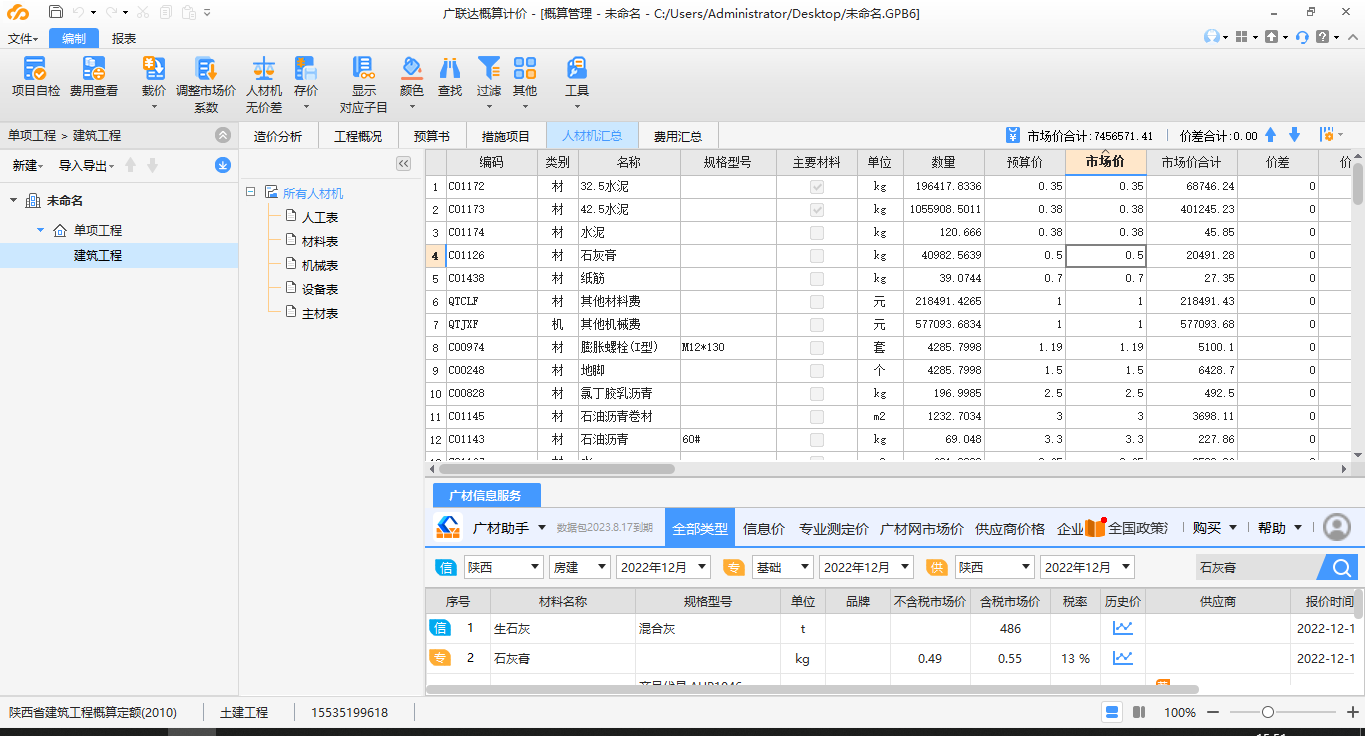Click the 载价 load price icon
The height and width of the screenshot is (736, 1365).
pyautogui.click(x=154, y=69)
